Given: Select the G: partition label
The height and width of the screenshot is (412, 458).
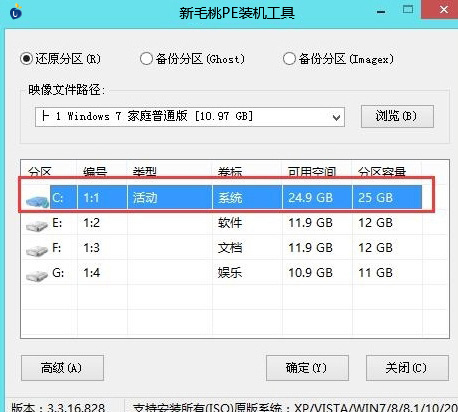Looking at the screenshot, I should [58, 273].
